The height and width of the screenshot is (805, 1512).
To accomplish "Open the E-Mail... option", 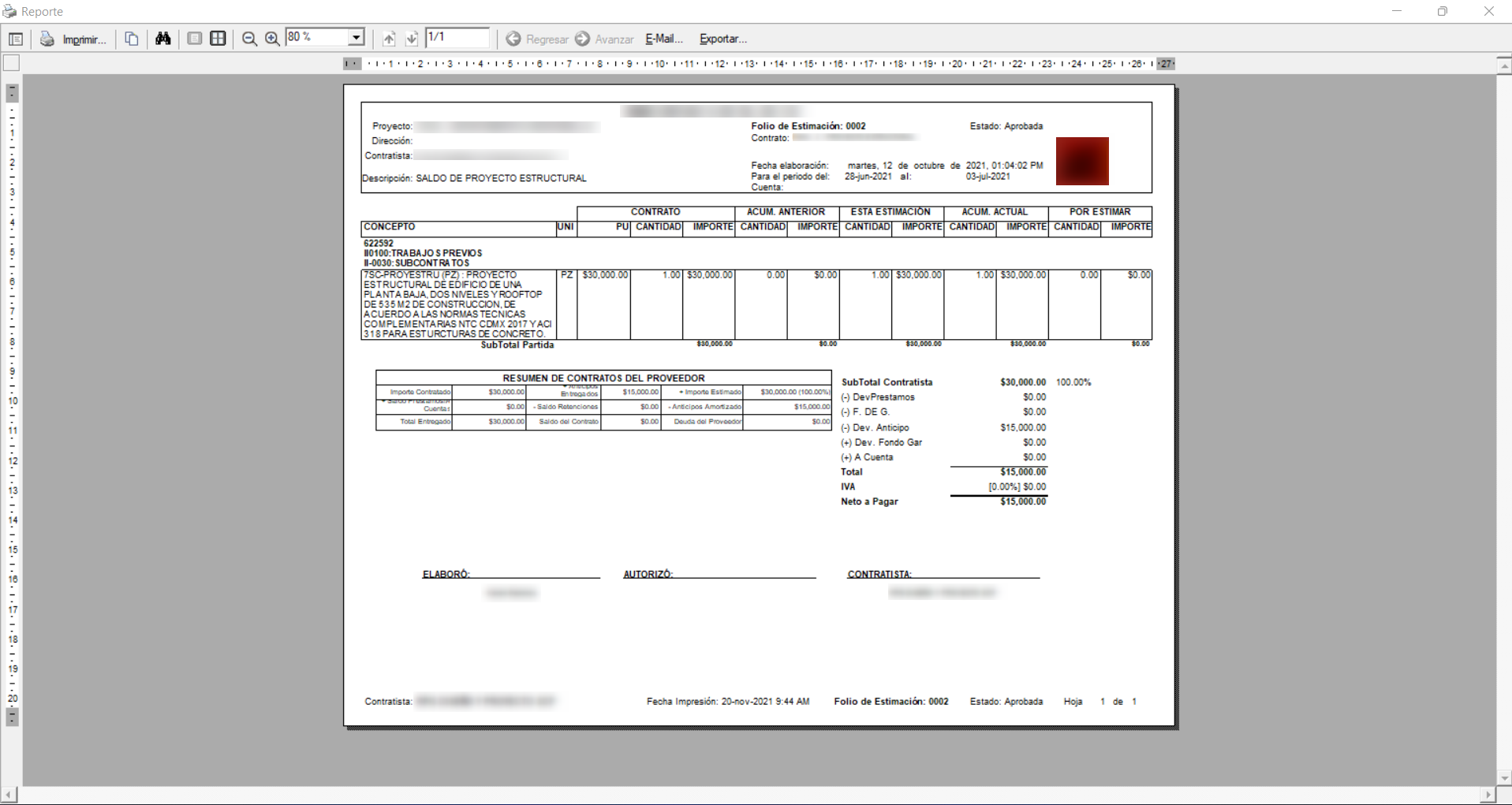I will coord(663,39).
